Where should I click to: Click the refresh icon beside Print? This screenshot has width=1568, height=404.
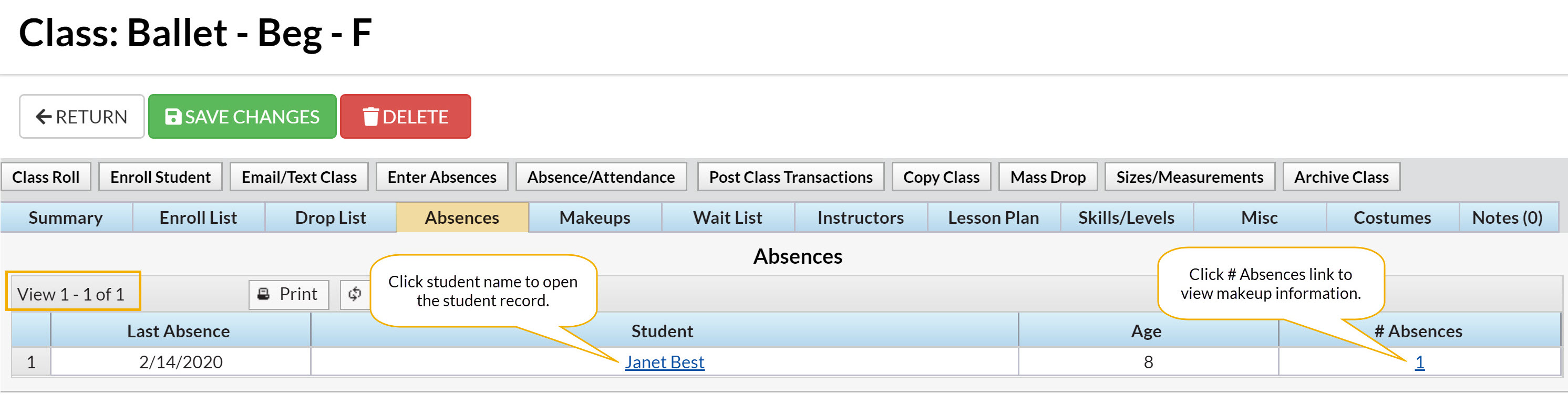tap(354, 295)
